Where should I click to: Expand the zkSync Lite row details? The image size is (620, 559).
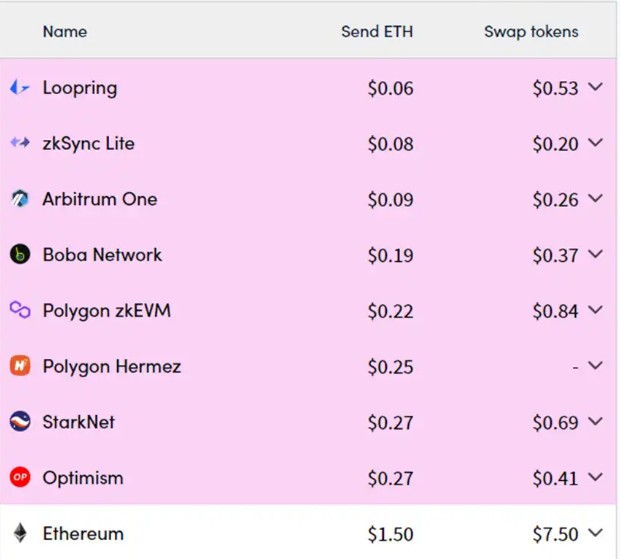pyautogui.click(x=595, y=142)
